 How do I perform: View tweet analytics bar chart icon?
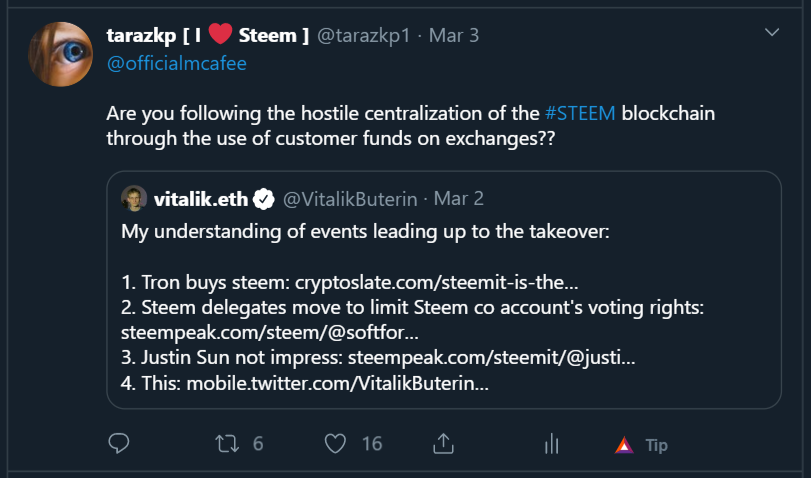(x=550, y=444)
